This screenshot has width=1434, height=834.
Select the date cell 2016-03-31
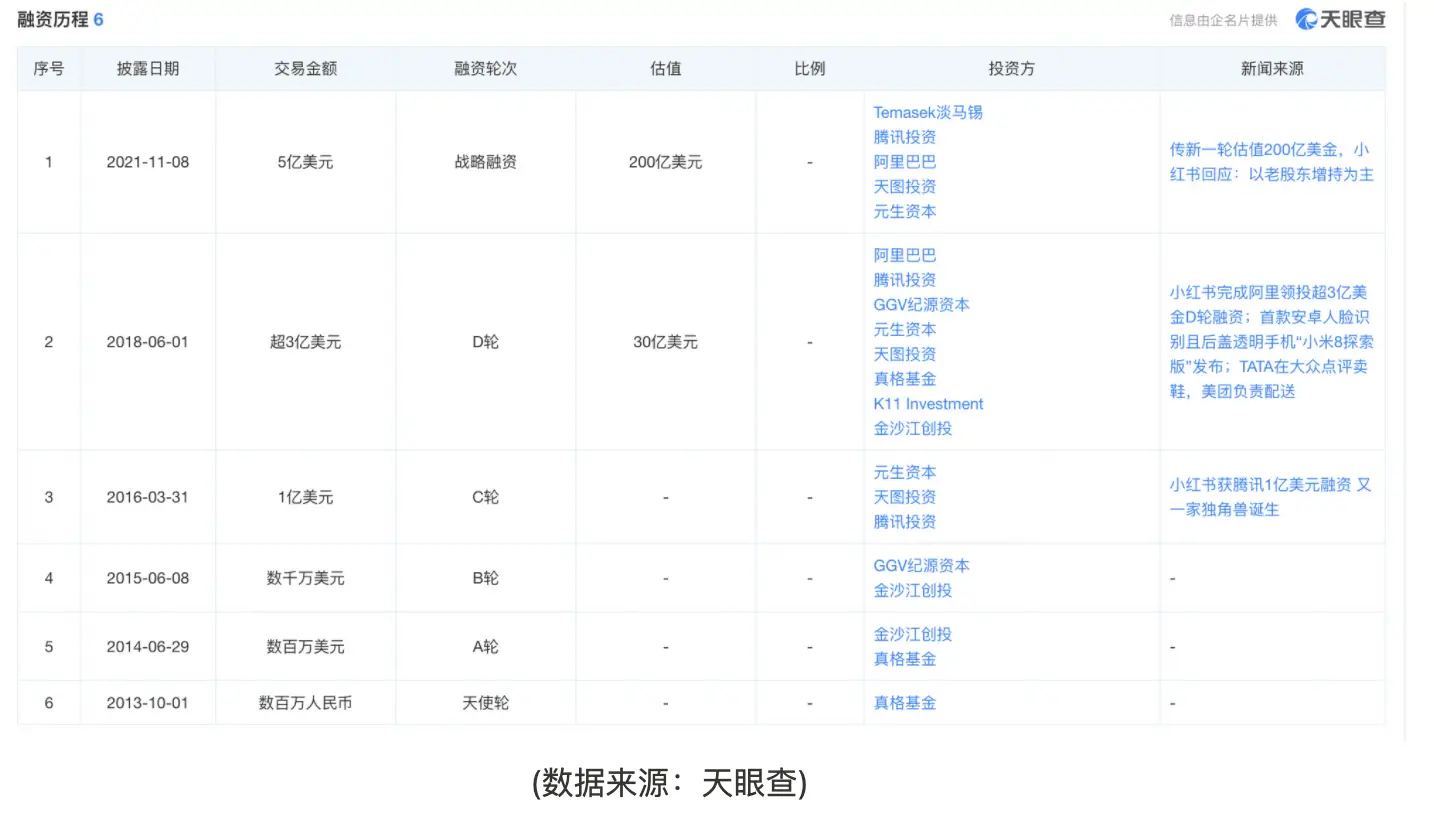[148, 497]
